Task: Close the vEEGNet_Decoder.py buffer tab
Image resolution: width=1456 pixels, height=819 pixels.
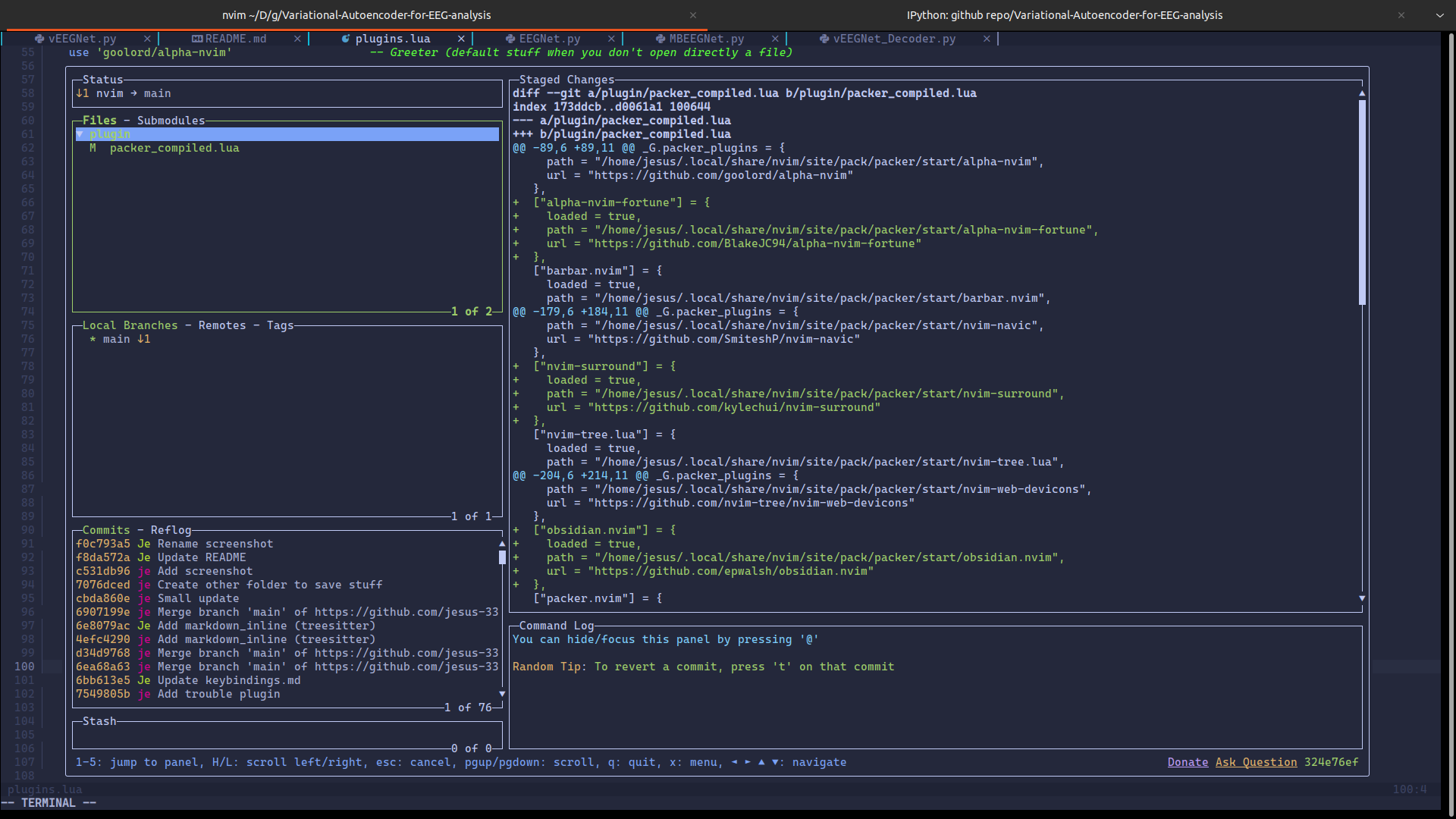Action: [987, 39]
